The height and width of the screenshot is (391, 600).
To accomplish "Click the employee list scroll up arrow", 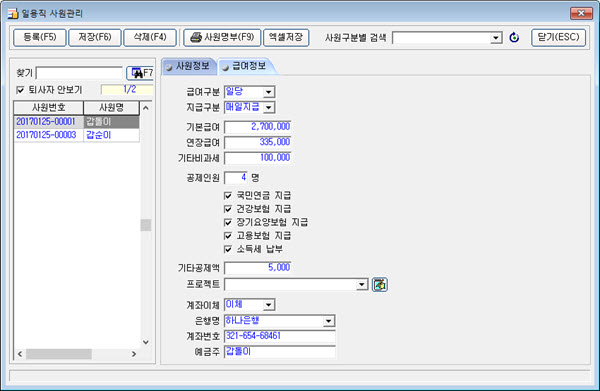I will (146, 108).
